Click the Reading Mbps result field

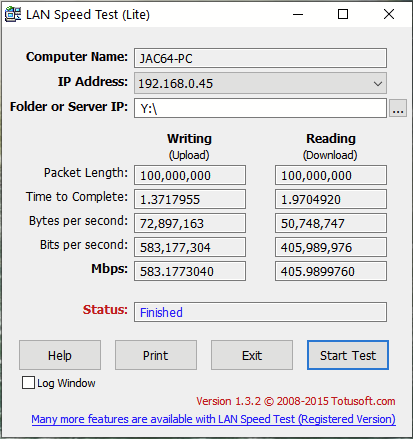(x=331, y=271)
